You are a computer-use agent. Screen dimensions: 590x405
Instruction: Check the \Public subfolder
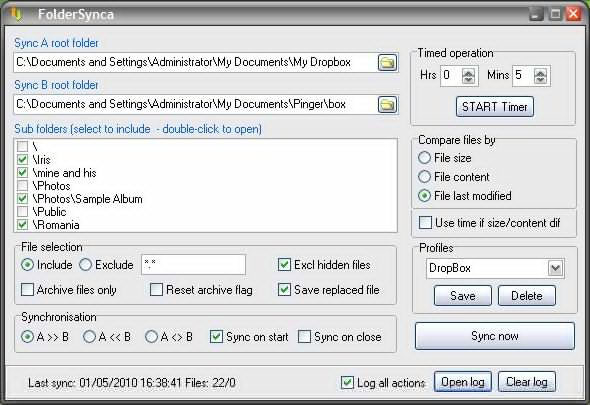pos(23,212)
